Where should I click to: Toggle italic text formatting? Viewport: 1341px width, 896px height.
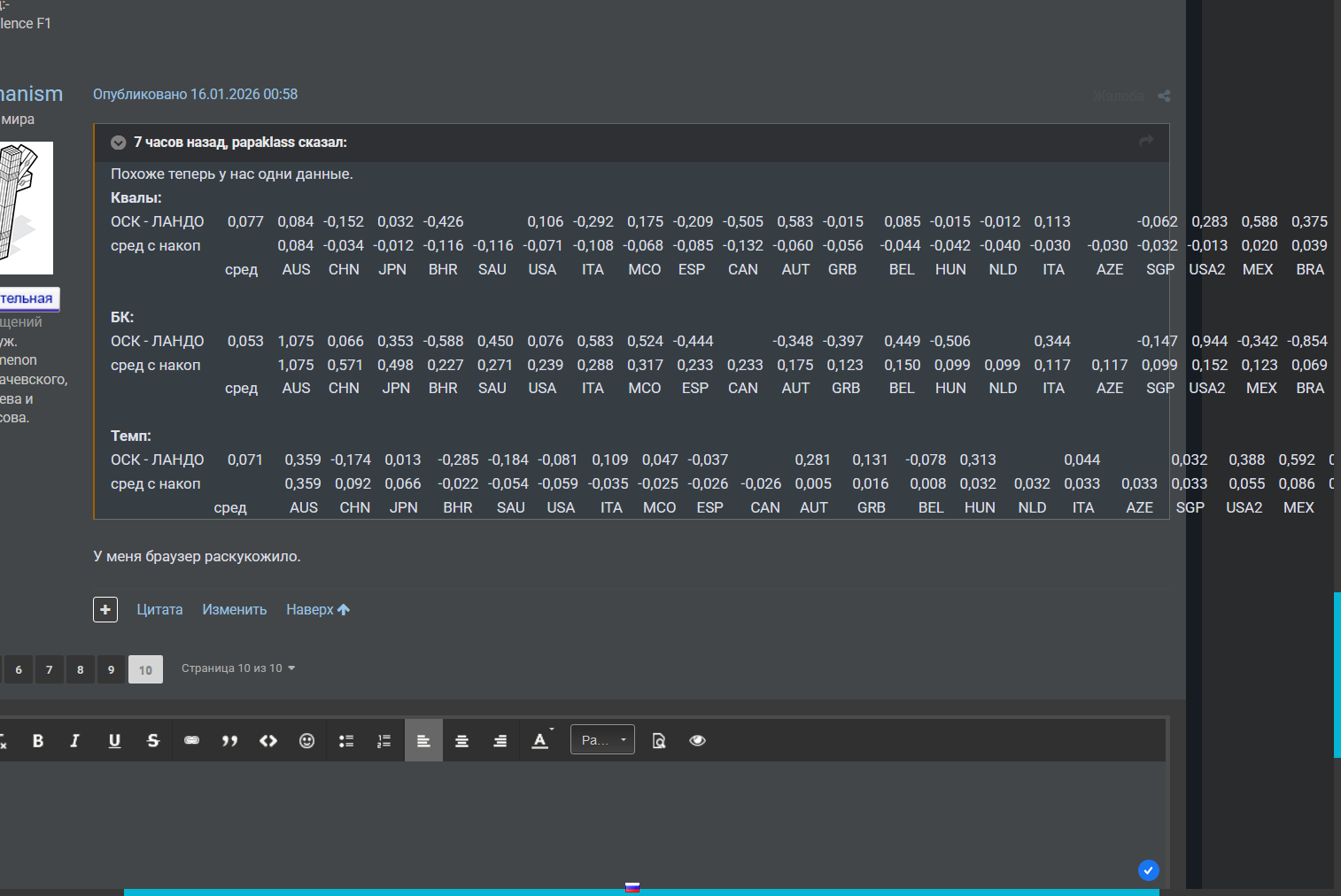(75, 741)
